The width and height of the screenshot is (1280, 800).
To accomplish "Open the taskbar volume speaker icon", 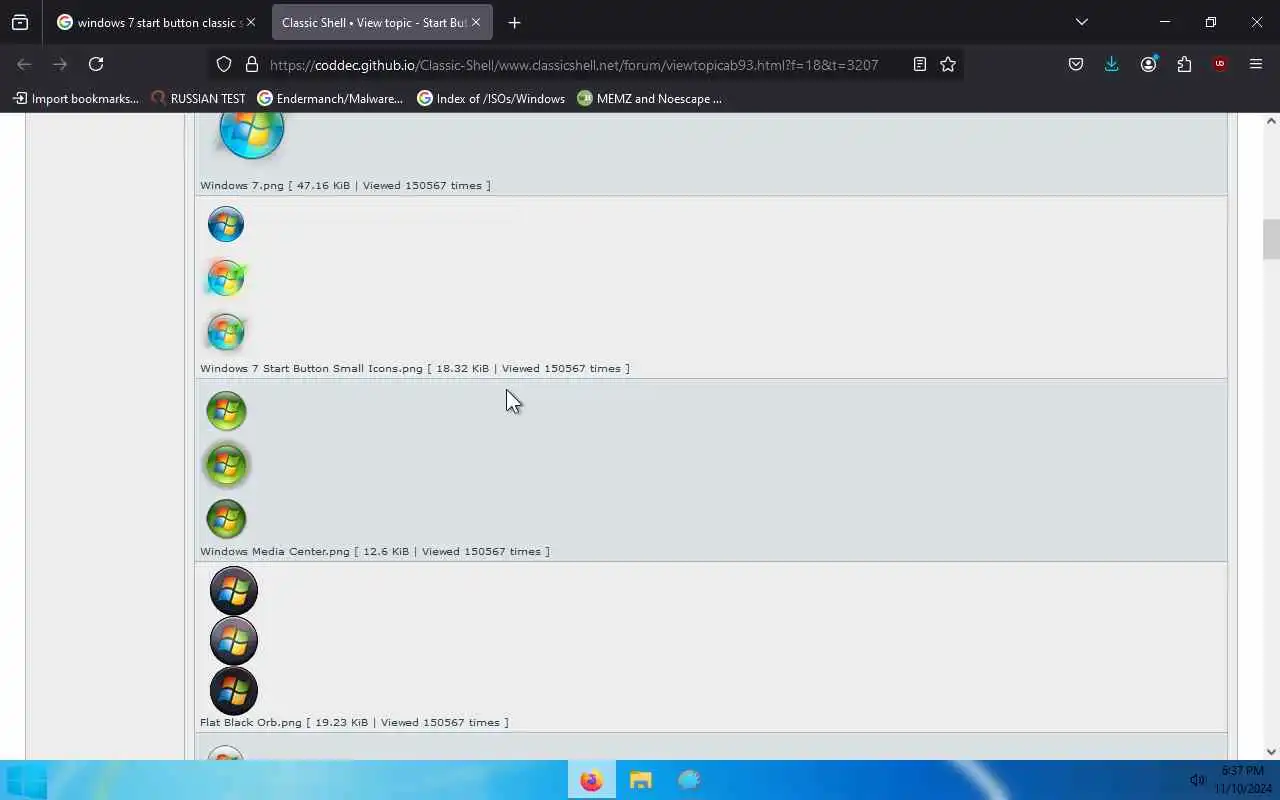I will click(1197, 780).
